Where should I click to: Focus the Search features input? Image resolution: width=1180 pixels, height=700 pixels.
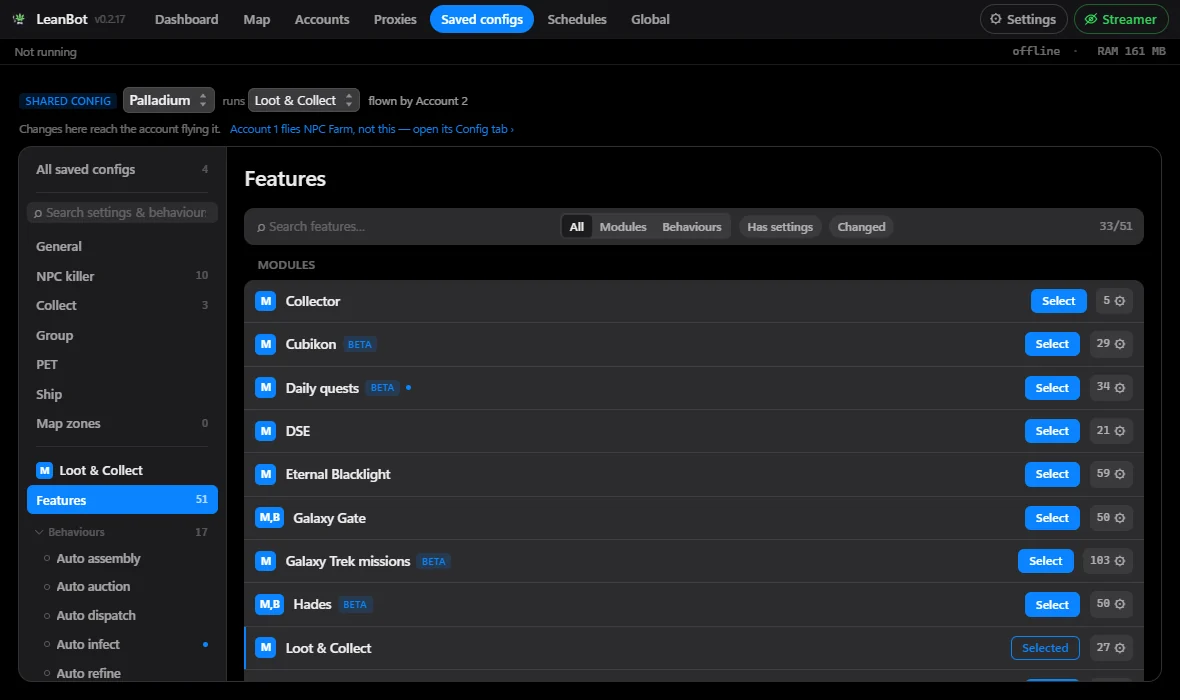tap(406, 227)
